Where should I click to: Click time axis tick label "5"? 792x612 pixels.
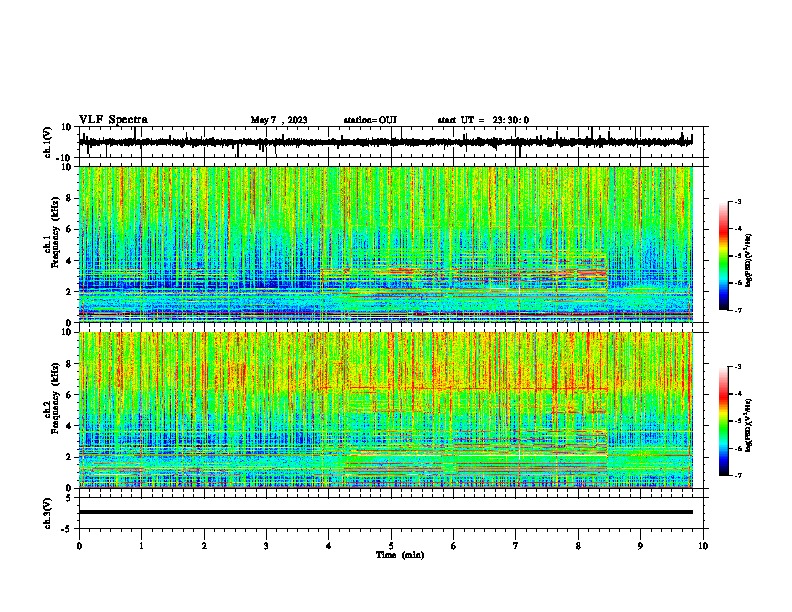391,546
